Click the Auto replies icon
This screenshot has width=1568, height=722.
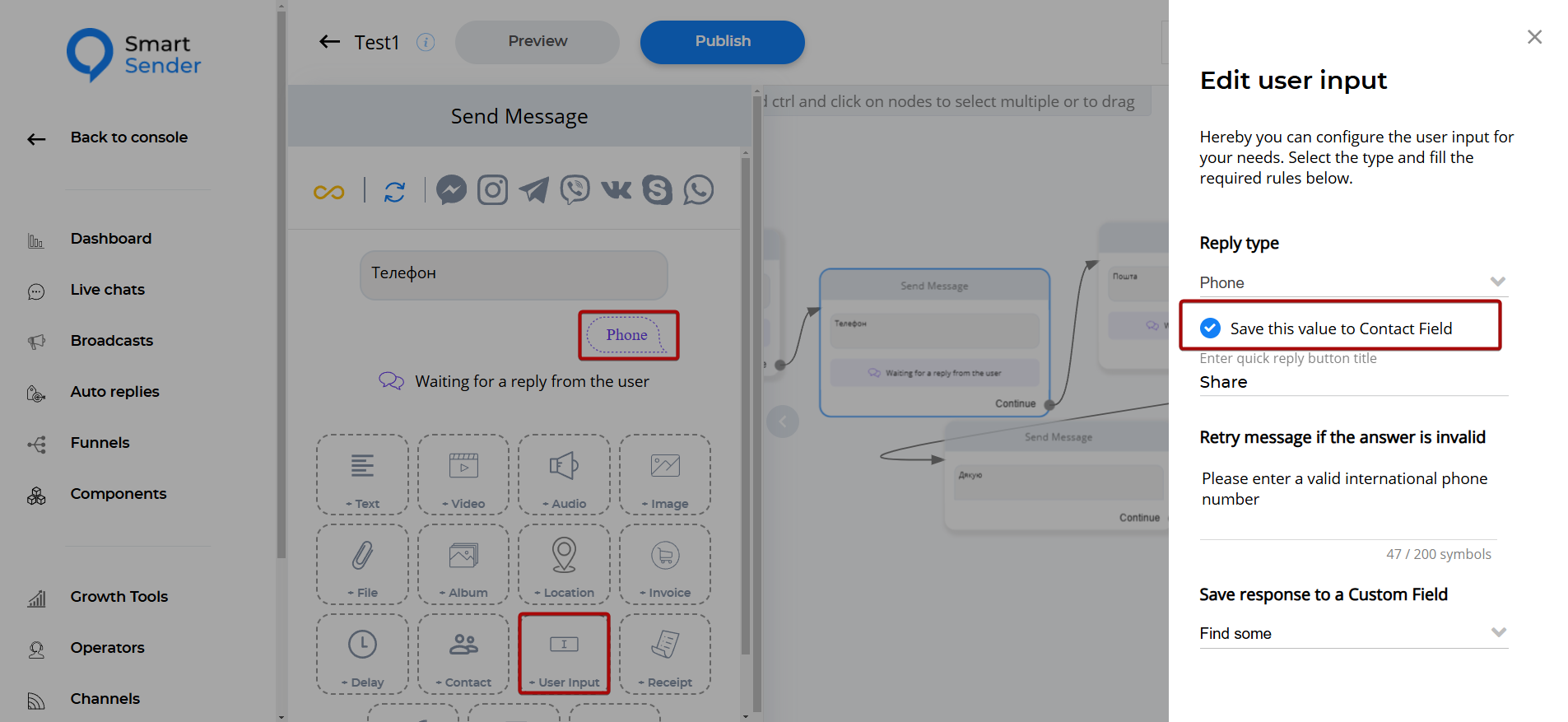[x=36, y=394]
